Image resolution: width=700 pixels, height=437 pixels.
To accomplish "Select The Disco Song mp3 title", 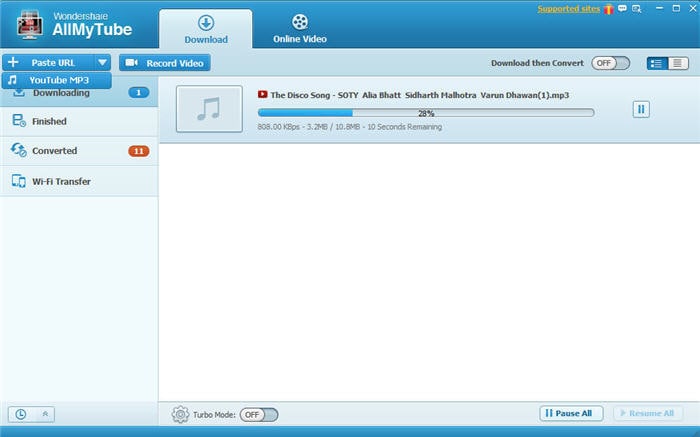I will pos(420,95).
